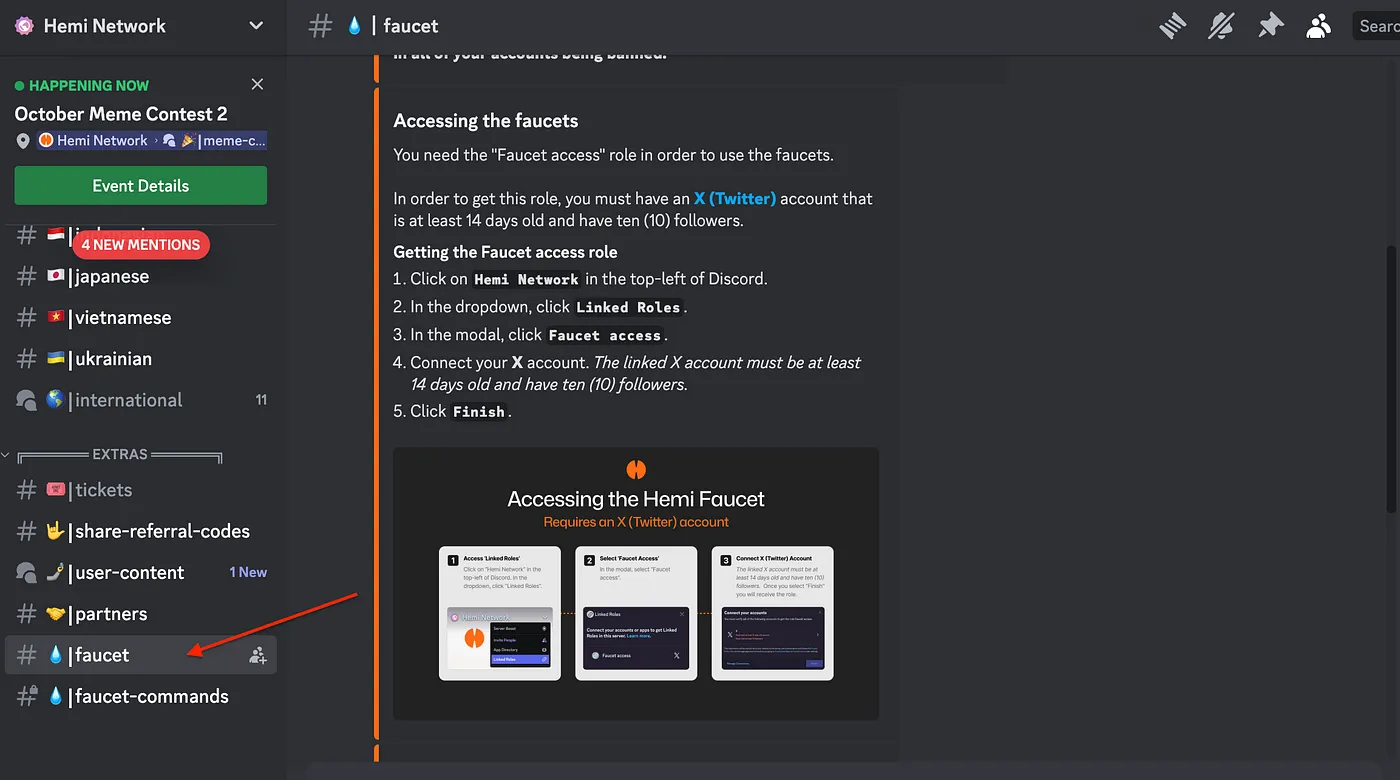
Task: Click the Hemi Network server icon
Action: coord(24,26)
